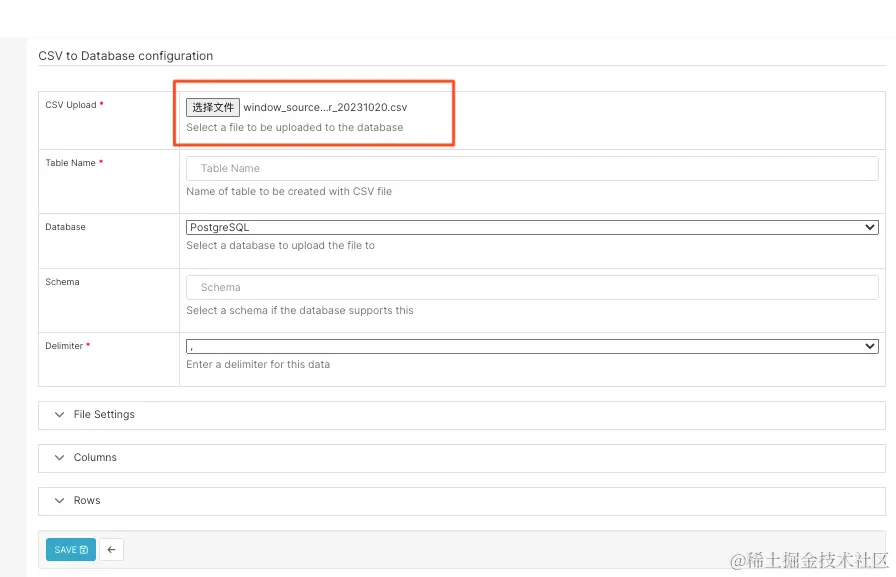The width and height of the screenshot is (896, 577).
Task: Click the text 'Select a database to upload the file to'
Action: [x=281, y=246]
